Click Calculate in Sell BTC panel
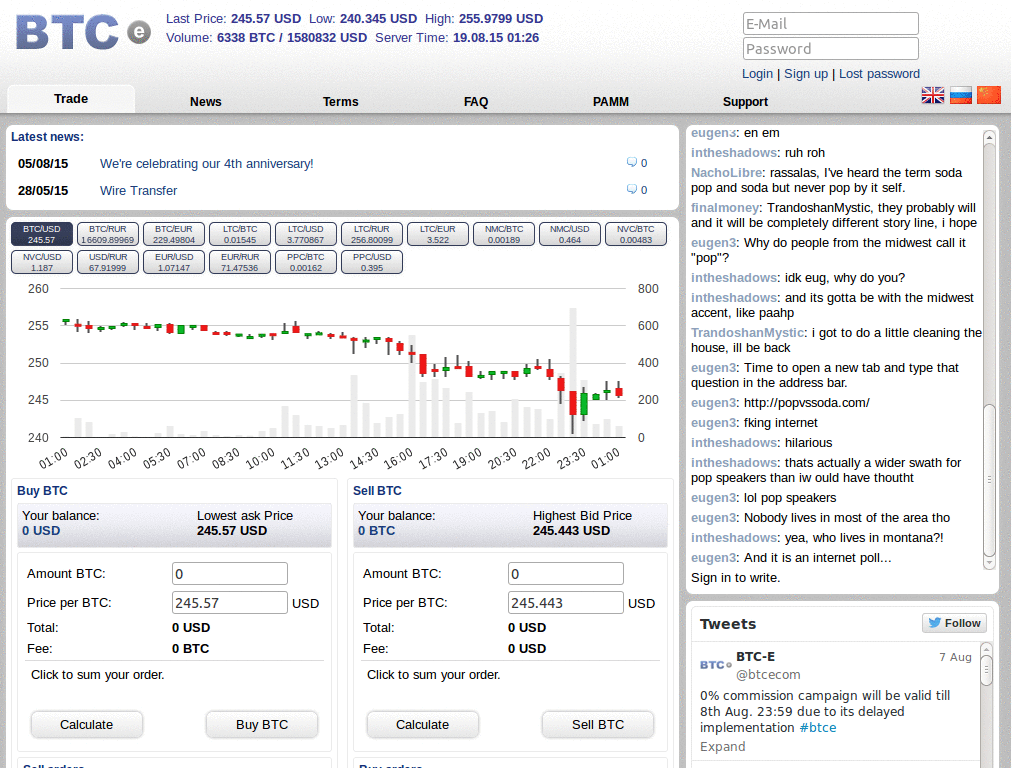 click(423, 725)
